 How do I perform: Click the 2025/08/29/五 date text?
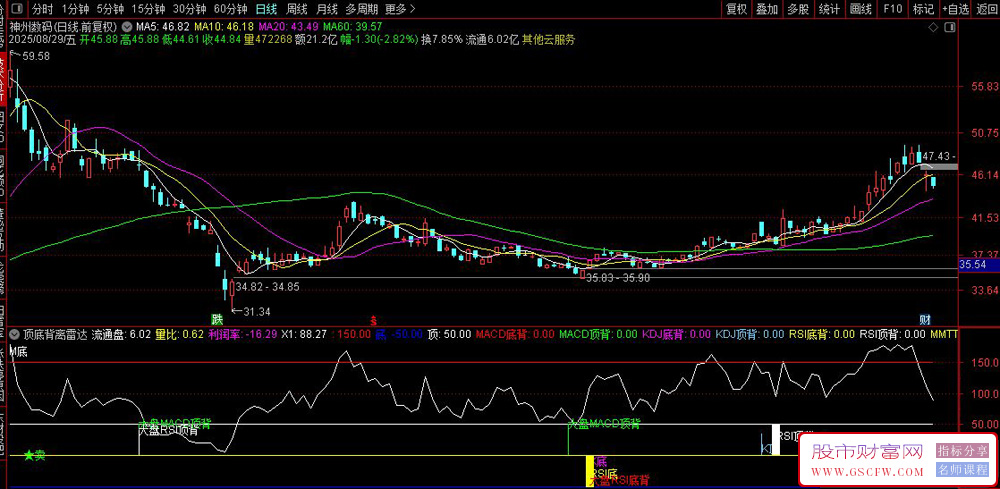click(x=40, y=40)
